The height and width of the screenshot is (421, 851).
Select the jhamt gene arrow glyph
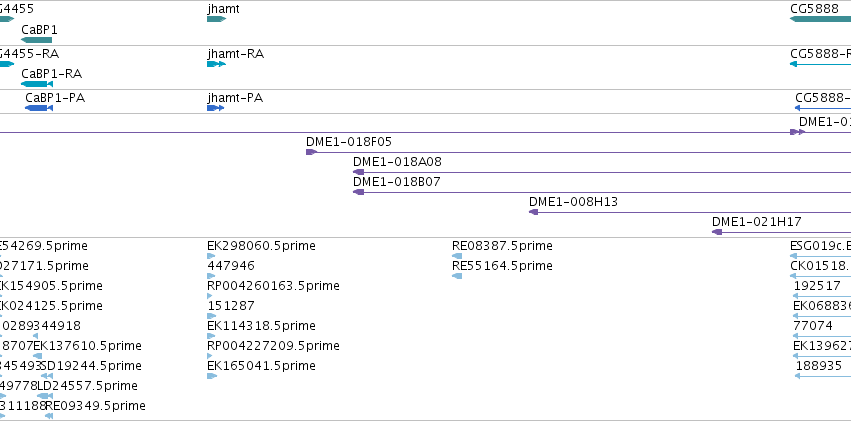[x=216, y=19]
